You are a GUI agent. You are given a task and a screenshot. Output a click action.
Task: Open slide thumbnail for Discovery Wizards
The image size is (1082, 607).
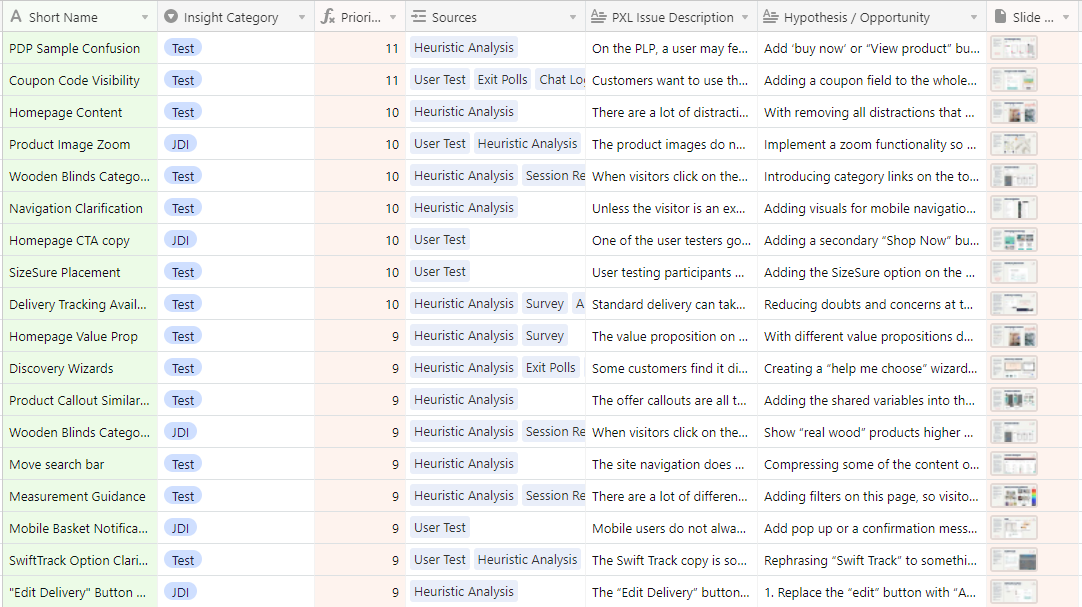[x=1014, y=368]
